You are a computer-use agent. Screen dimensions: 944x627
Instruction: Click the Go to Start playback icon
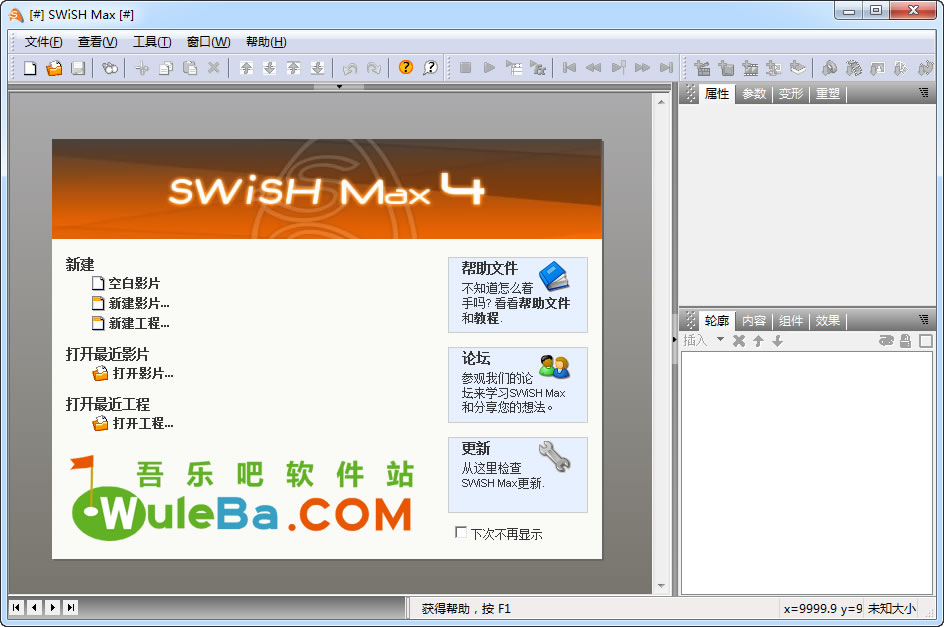(569, 67)
